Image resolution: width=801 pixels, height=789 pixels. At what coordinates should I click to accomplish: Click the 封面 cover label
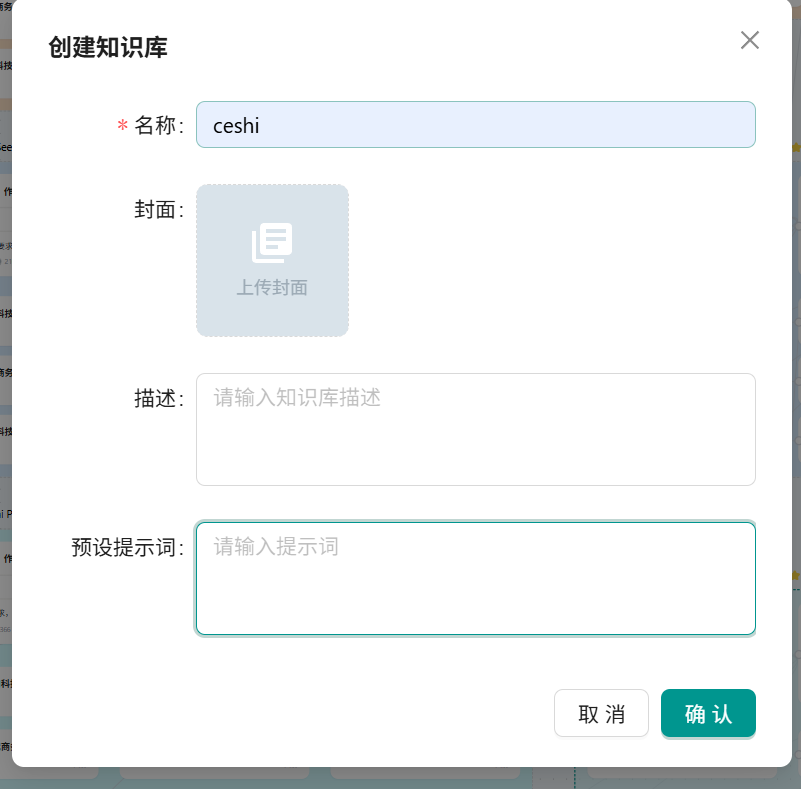pyautogui.click(x=158, y=210)
